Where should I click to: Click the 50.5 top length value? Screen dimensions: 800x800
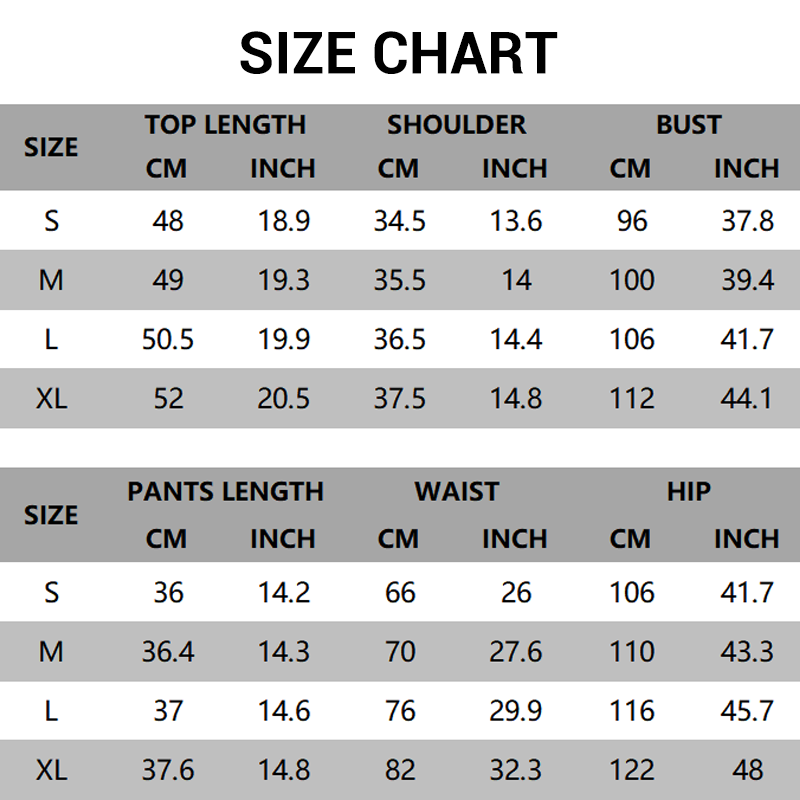point(168,340)
